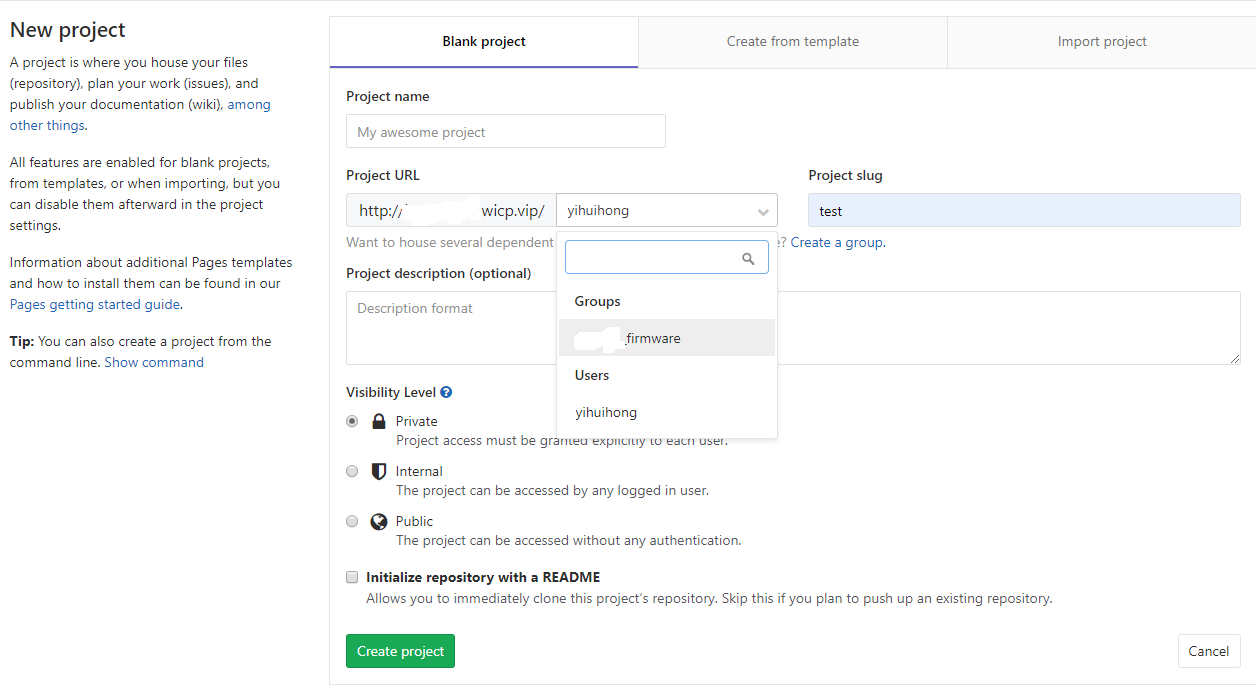Image resolution: width=1256 pixels, height=688 pixels.
Task: Click the Internal shield icon
Action: (x=378, y=471)
